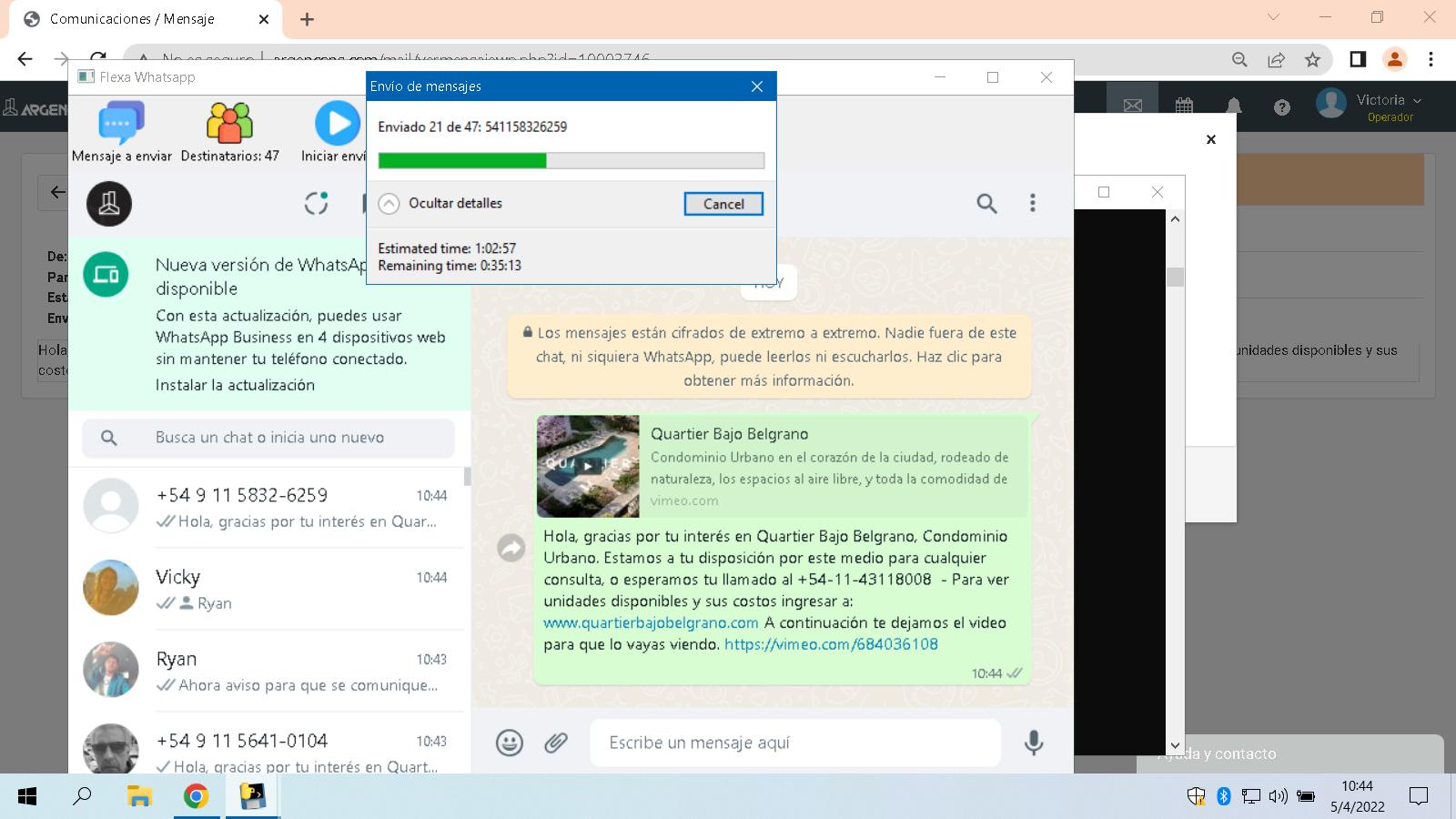The height and width of the screenshot is (819, 1456).
Task: Collapse Ocultar detalles expander
Action: point(389,203)
